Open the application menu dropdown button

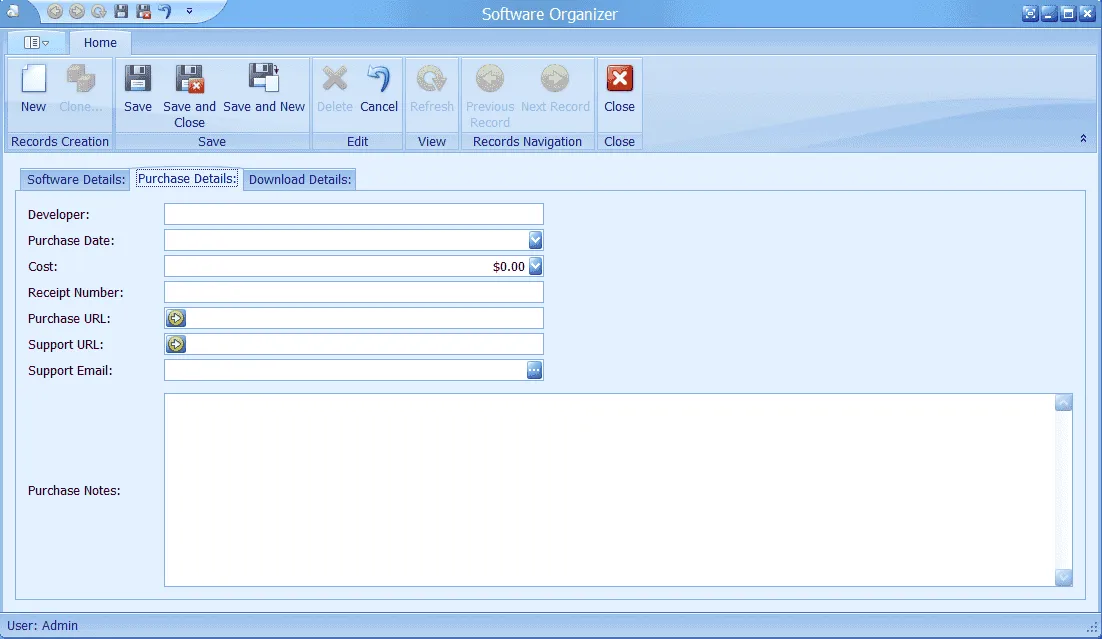click(x=36, y=43)
